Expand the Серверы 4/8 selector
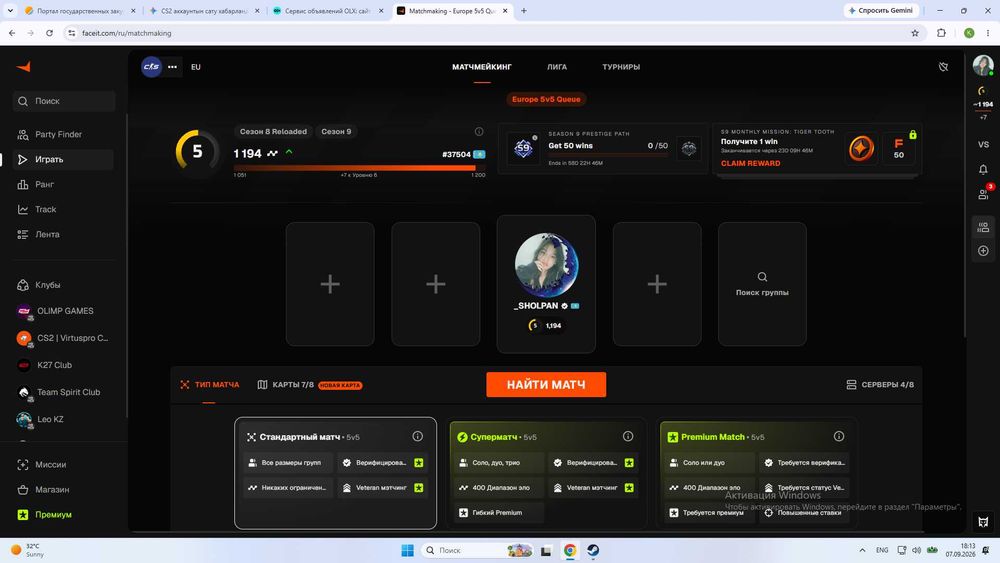This screenshot has width=1000, height=563. coord(880,384)
